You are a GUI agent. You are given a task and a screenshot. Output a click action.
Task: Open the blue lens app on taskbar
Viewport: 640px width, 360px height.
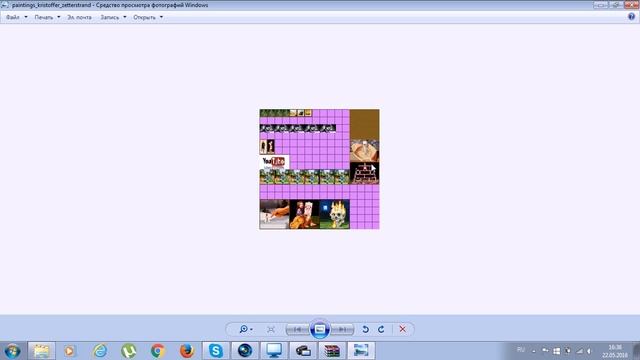coord(245,351)
